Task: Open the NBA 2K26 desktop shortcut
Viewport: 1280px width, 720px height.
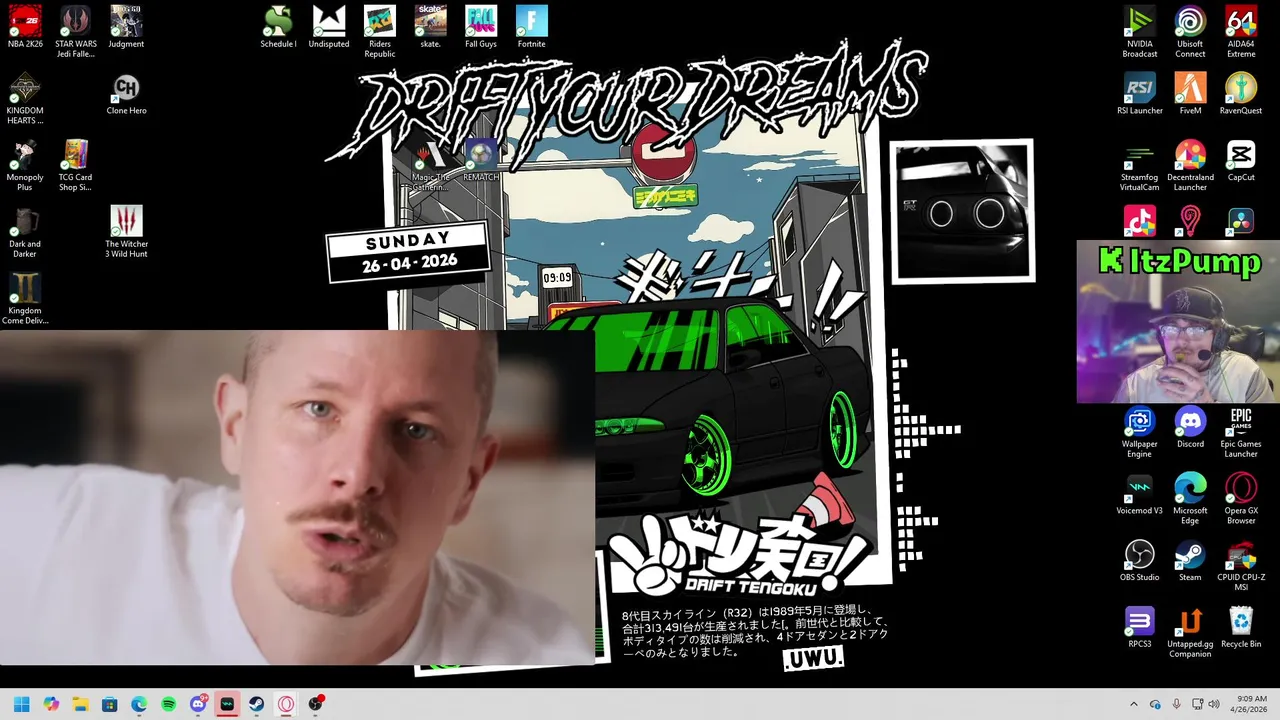Action: tap(25, 27)
